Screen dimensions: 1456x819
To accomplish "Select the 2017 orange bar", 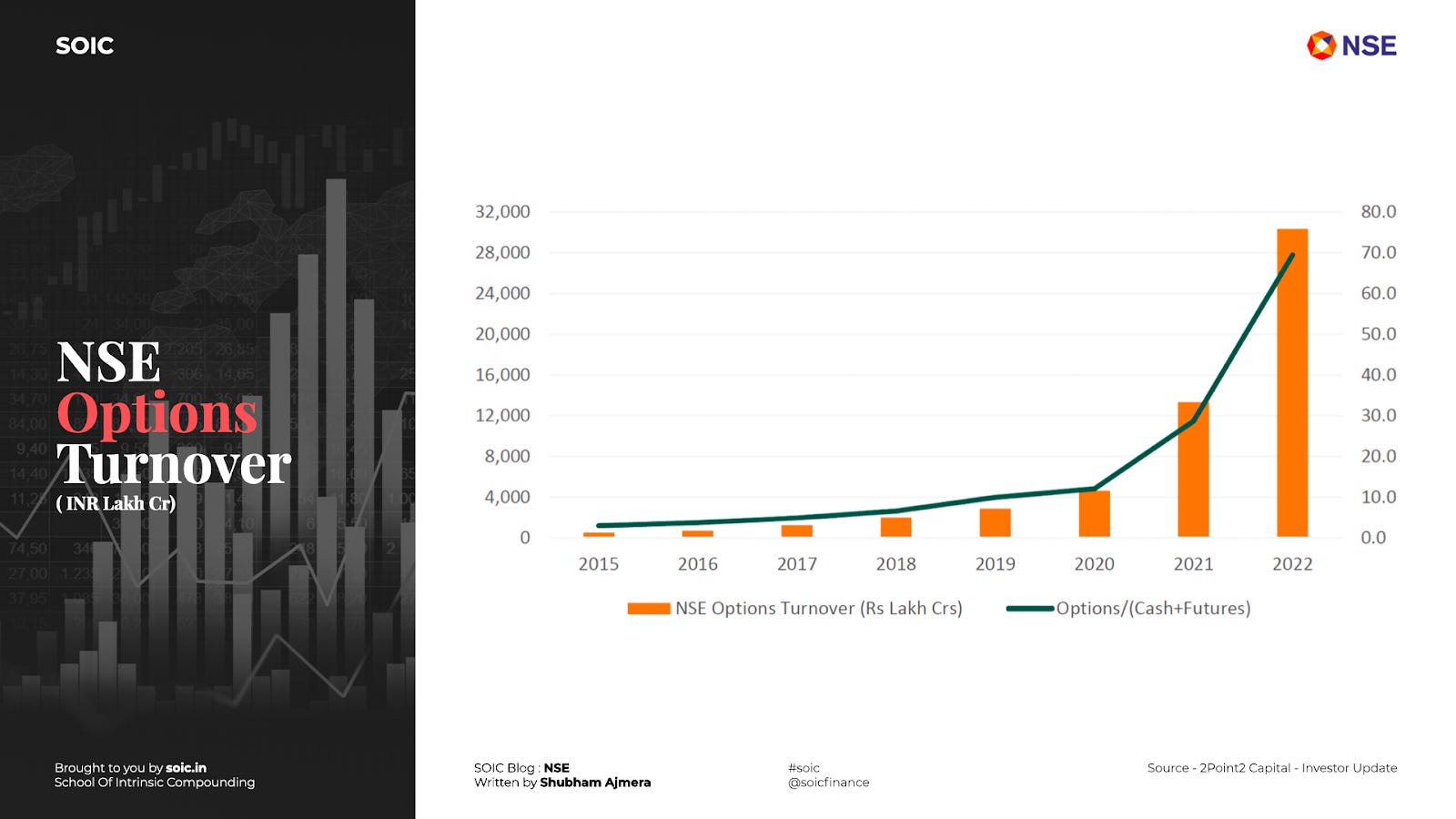I will (x=796, y=531).
